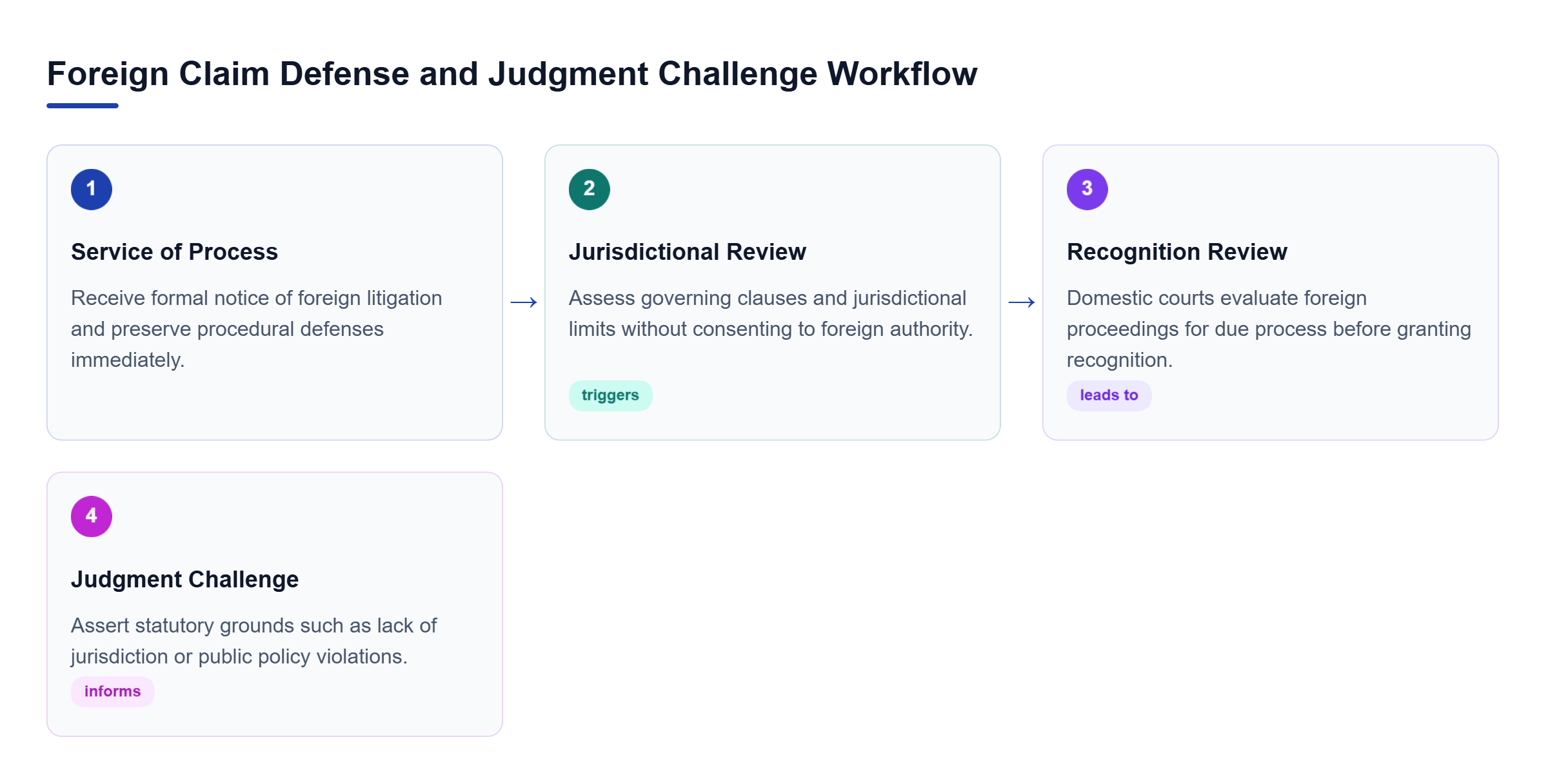Select the 'informs' tag
Image resolution: width=1548 pixels, height=784 pixels.
click(x=112, y=691)
